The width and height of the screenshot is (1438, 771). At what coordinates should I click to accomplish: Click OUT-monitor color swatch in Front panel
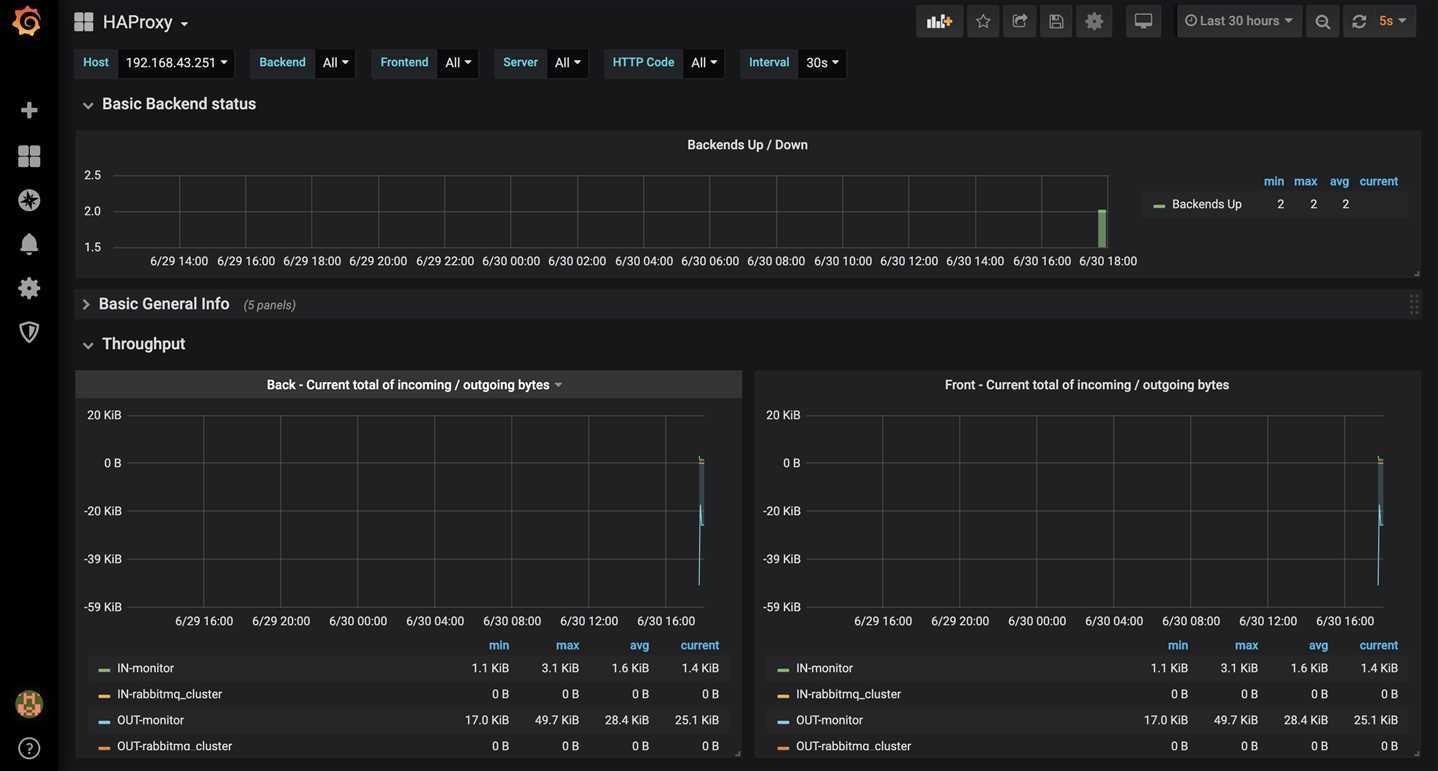tap(783, 722)
